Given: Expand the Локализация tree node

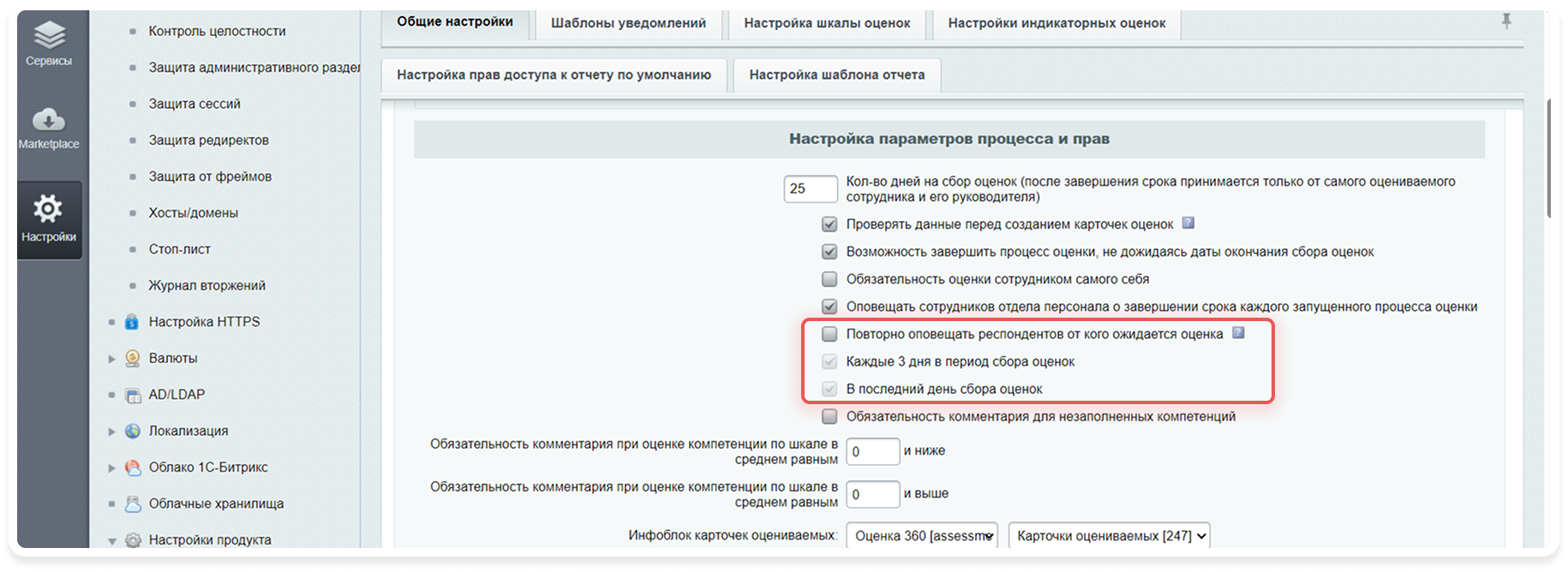Looking at the screenshot, I should click(x=111, y=432).
